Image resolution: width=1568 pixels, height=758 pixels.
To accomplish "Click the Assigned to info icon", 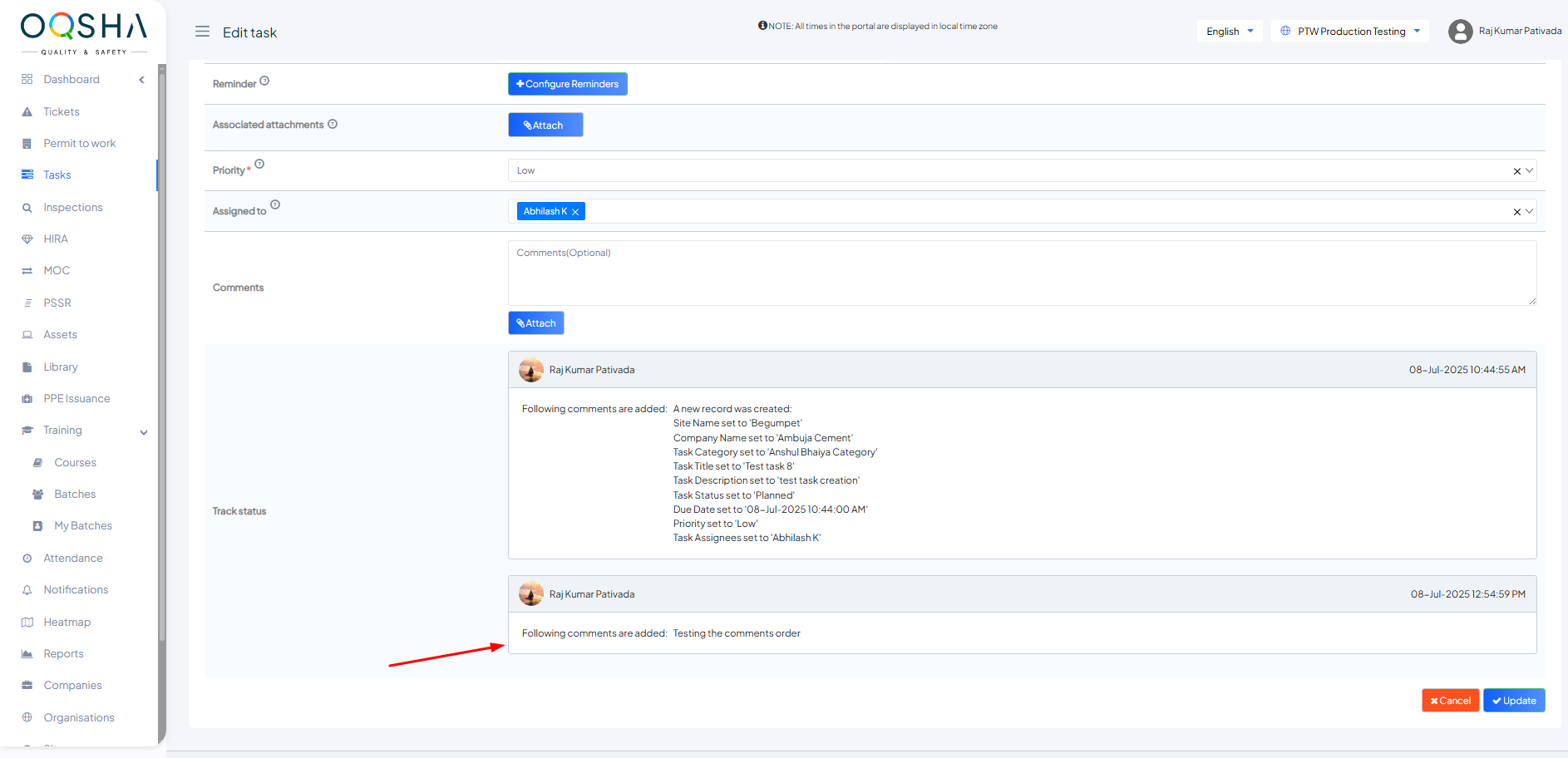I will [275, 204].
